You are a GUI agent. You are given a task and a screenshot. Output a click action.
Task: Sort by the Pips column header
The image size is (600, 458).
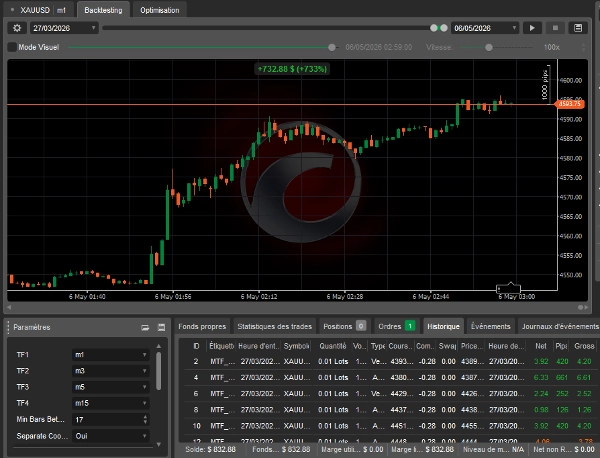[x=561, y=346]
